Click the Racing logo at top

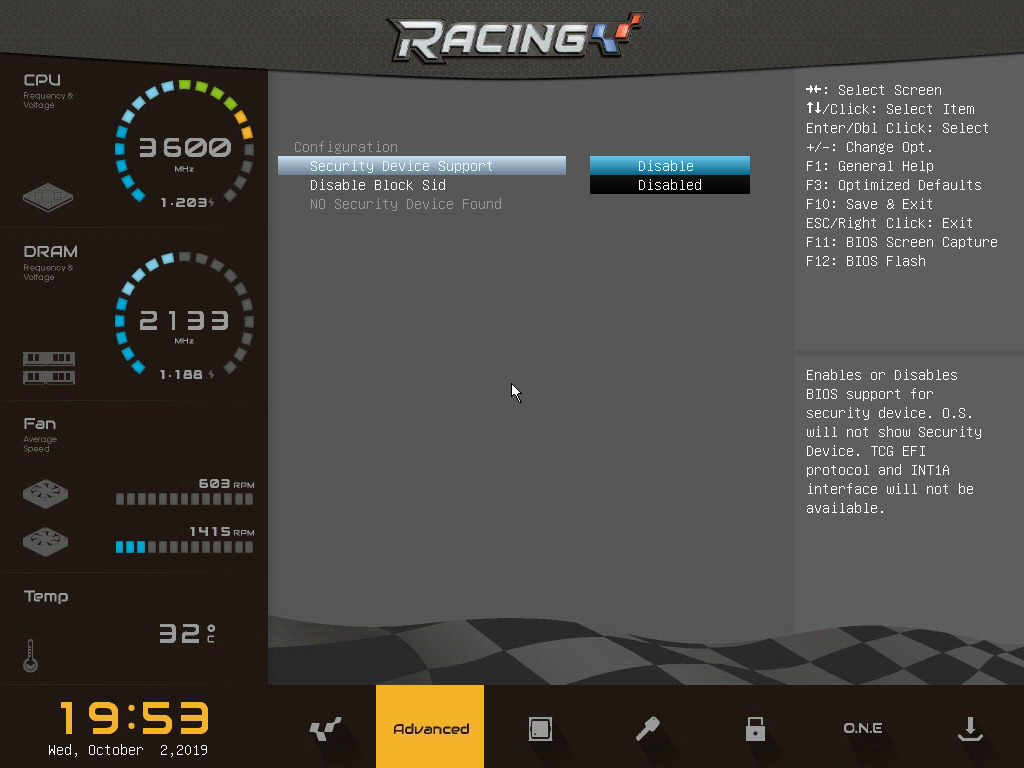pyautogui.click(x=516, y=37)
